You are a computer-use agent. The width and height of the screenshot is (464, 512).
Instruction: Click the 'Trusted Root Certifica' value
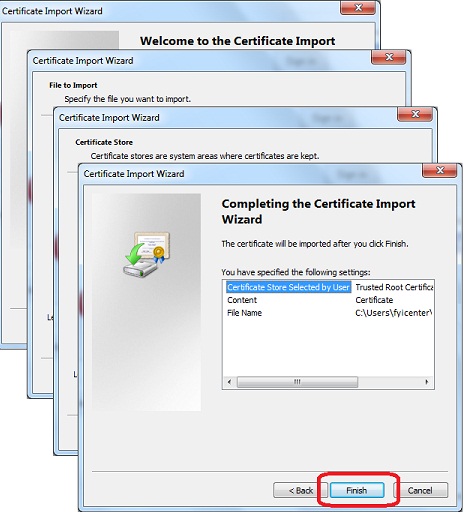coord(394,287)
